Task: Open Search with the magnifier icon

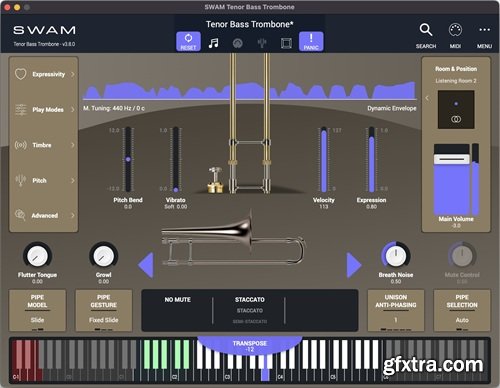Action: pos(426,30)
